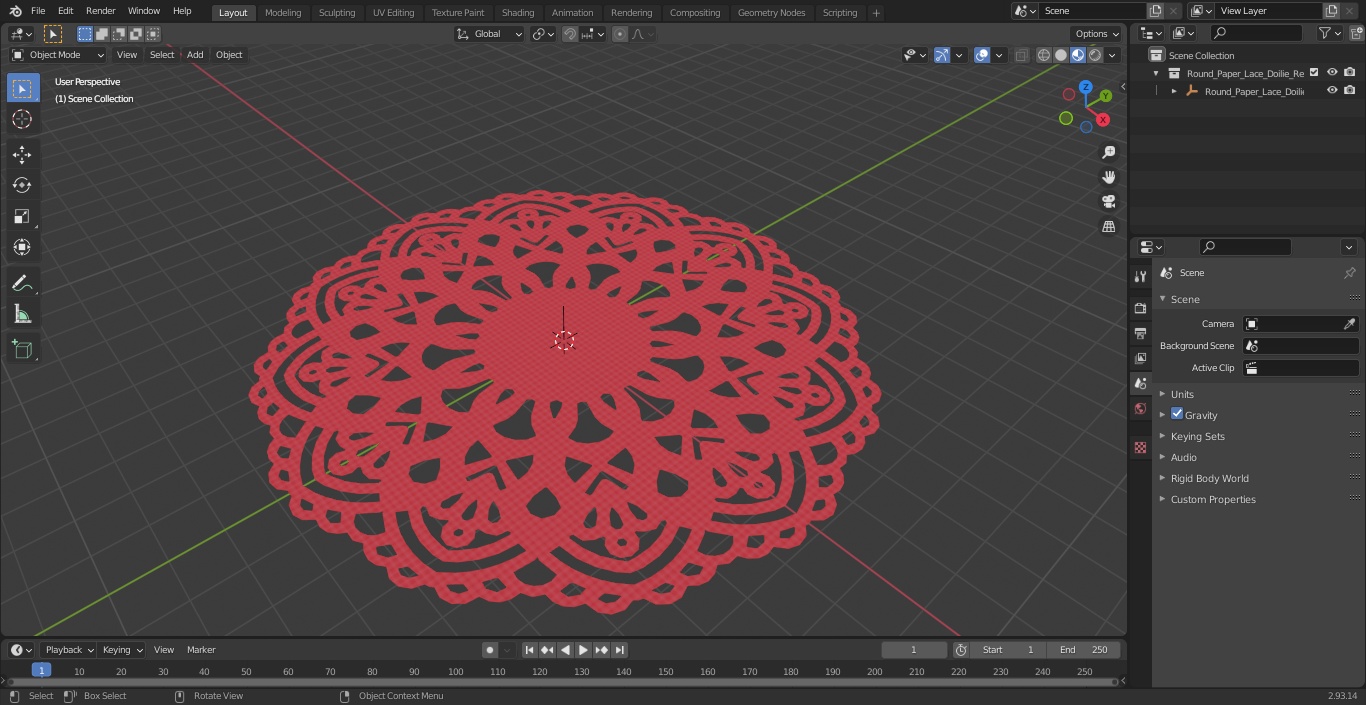1366x705 pixels.
Task: Select the Move tool
Action: click(x=22, y=154)
